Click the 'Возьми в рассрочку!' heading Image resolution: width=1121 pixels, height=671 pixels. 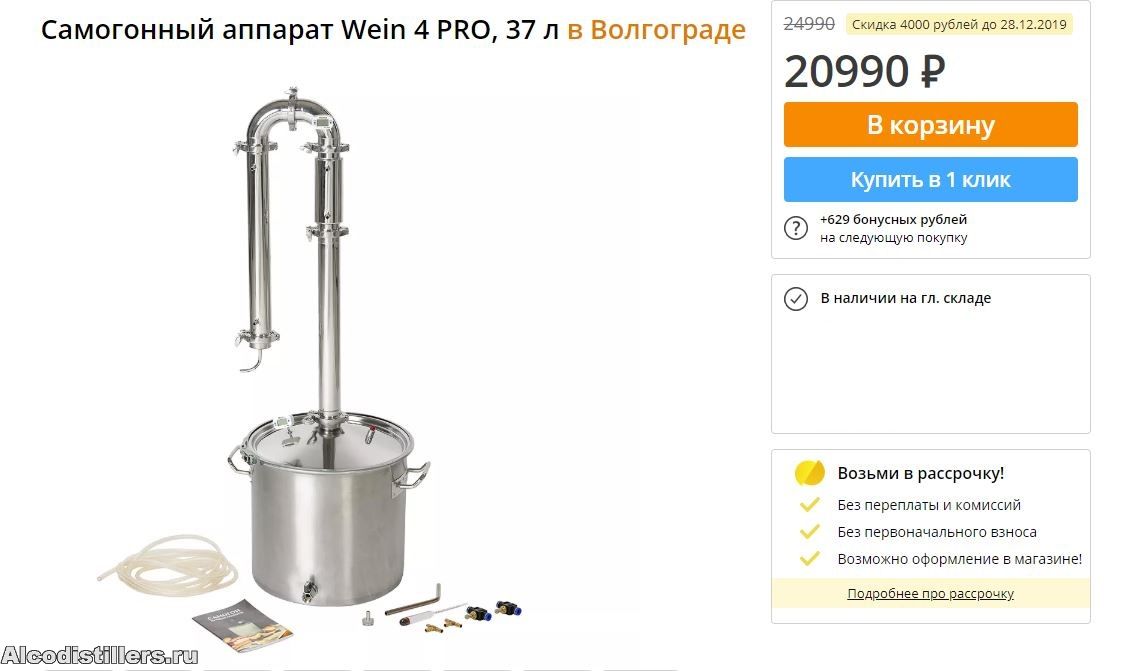920,473
